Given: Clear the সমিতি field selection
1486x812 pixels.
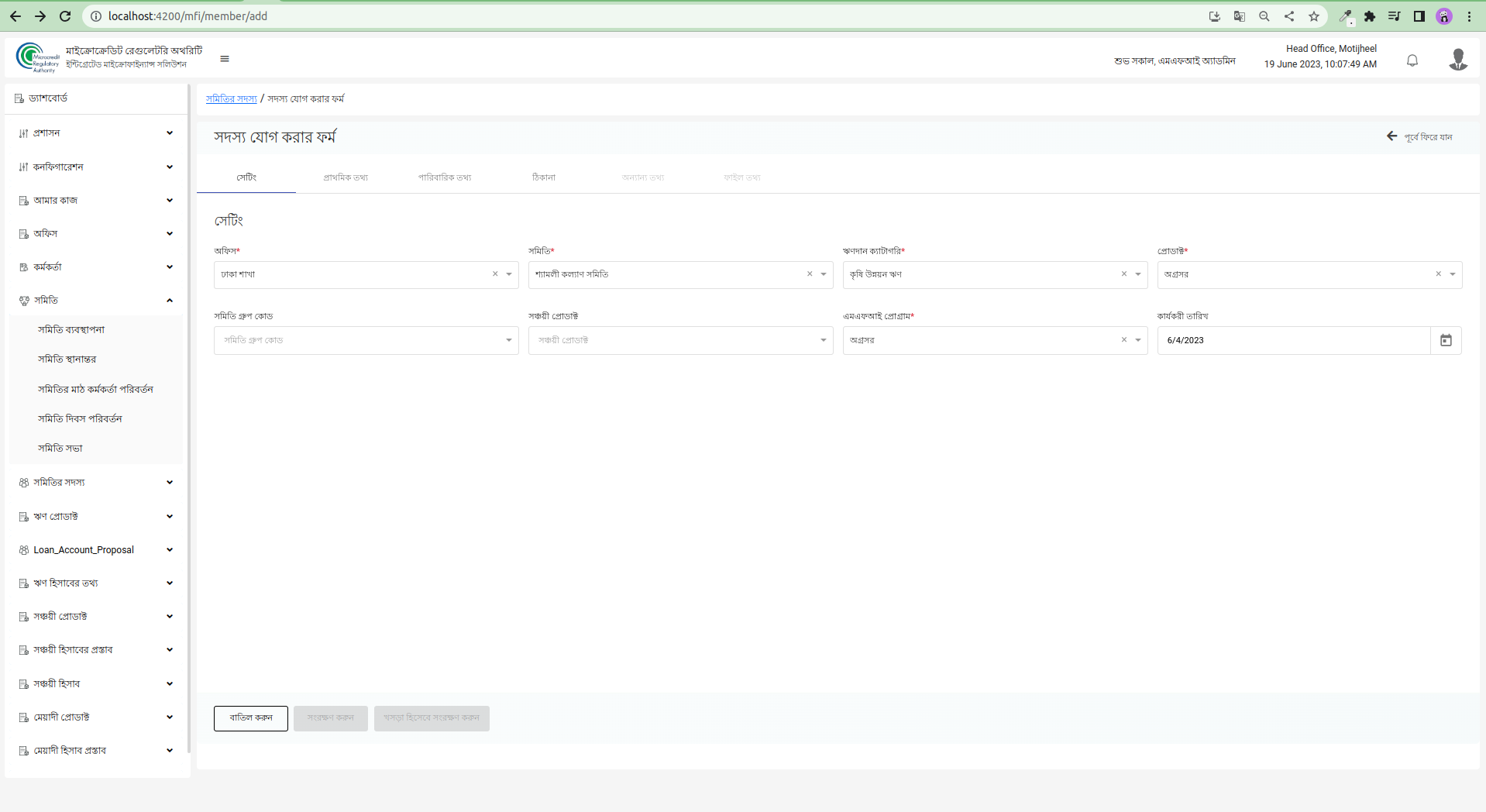Looking at the screenshot, I should click(810, 274).
